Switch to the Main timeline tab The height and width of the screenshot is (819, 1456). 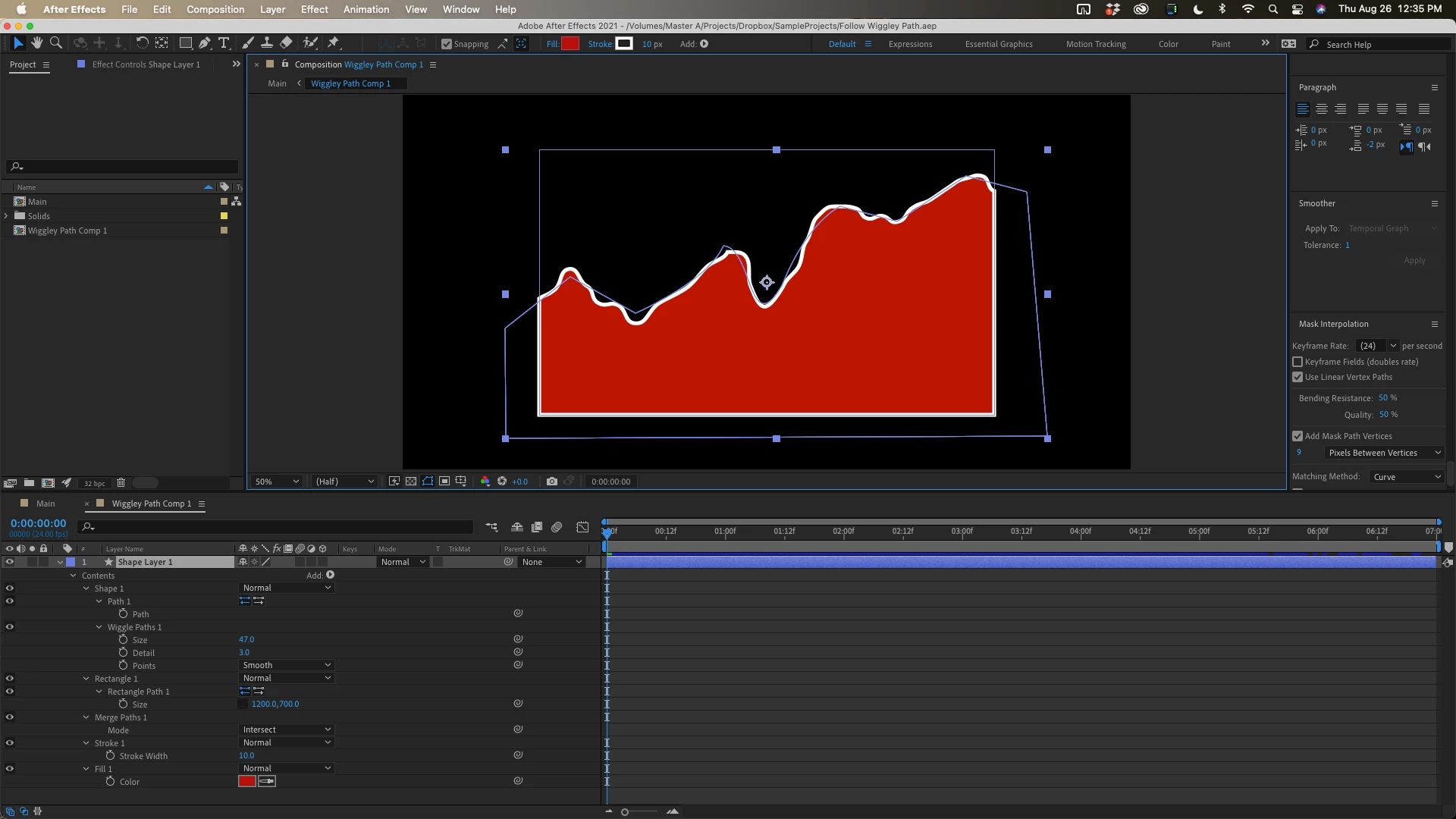[45, 504]
